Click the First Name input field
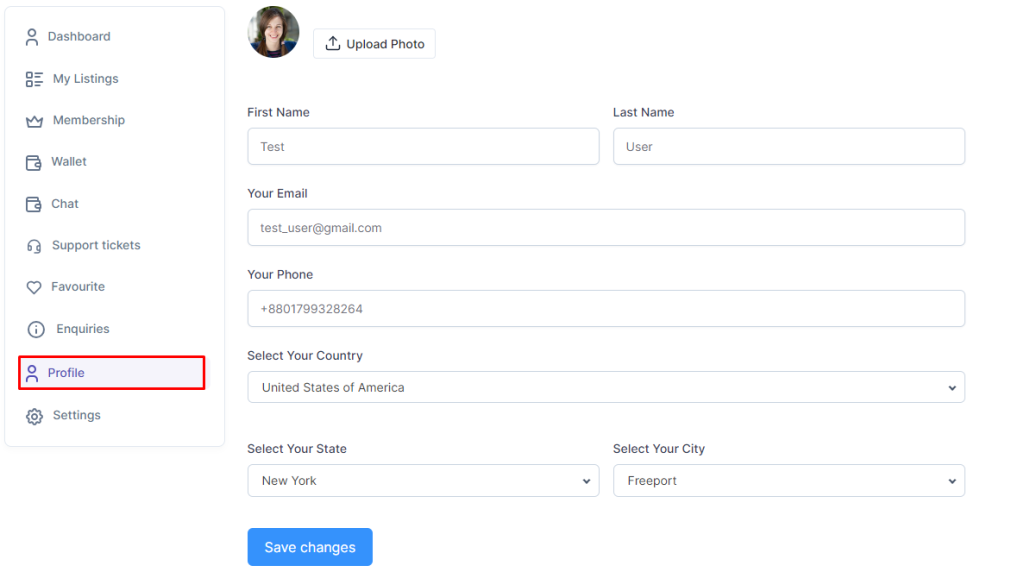This screenshot has height=572, width=1024. (423, 146)
